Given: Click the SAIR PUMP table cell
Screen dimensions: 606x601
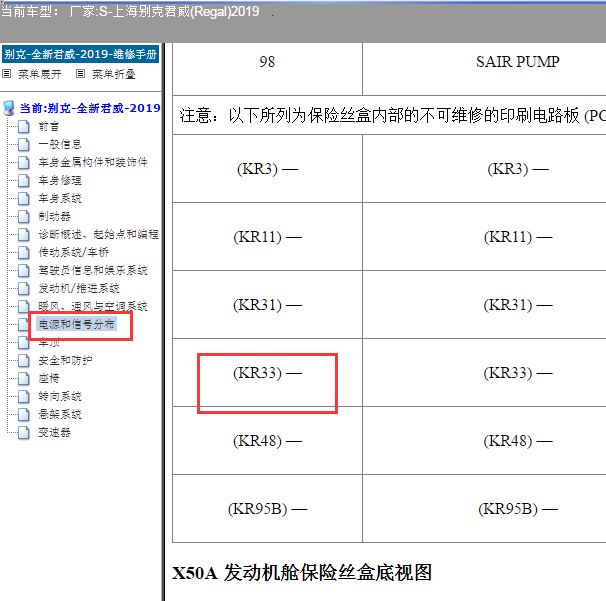Looking at the screenshot, I should (x=484, y=69).
